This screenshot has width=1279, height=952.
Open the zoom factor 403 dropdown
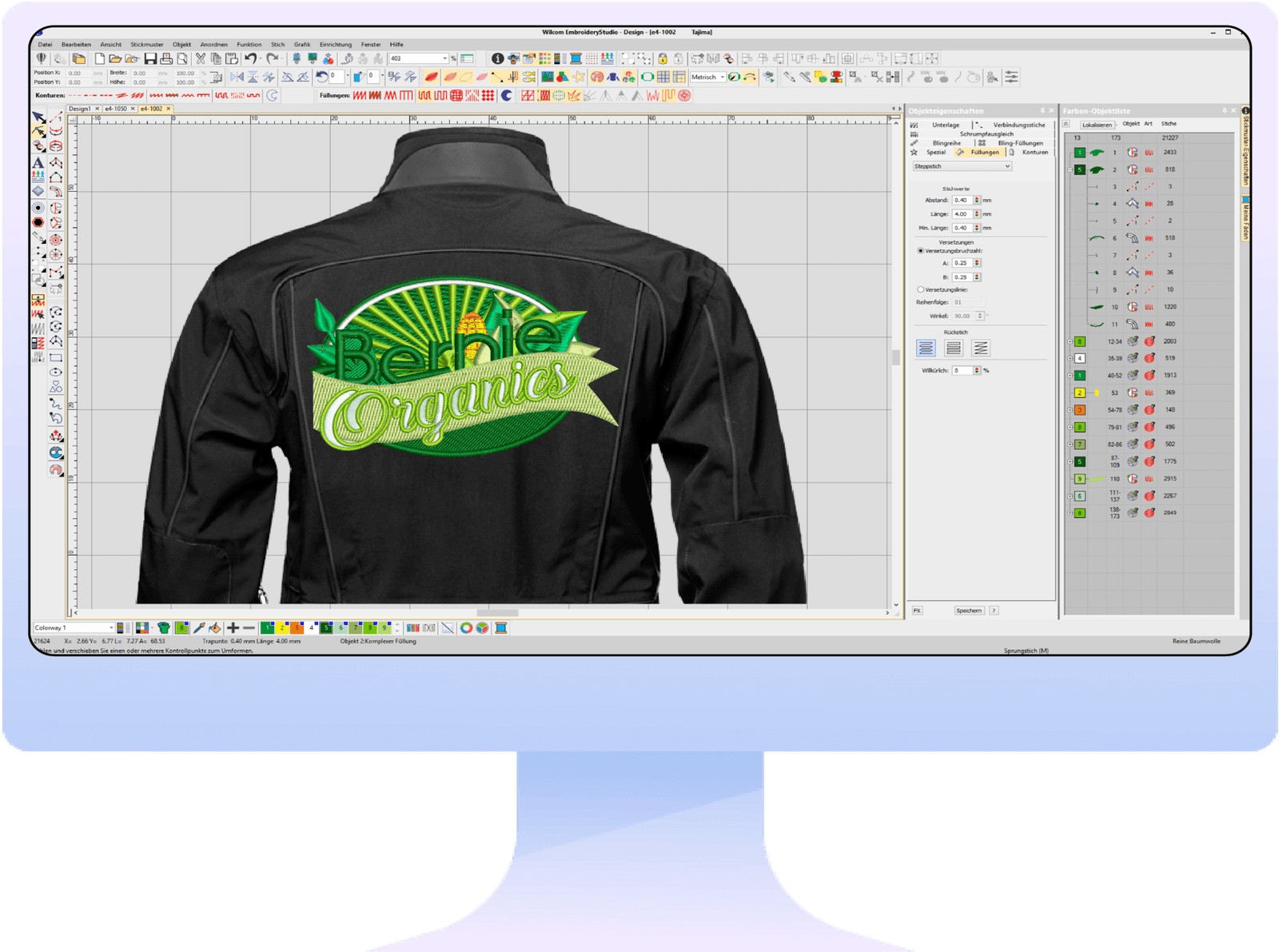click(x=418, y=58)
